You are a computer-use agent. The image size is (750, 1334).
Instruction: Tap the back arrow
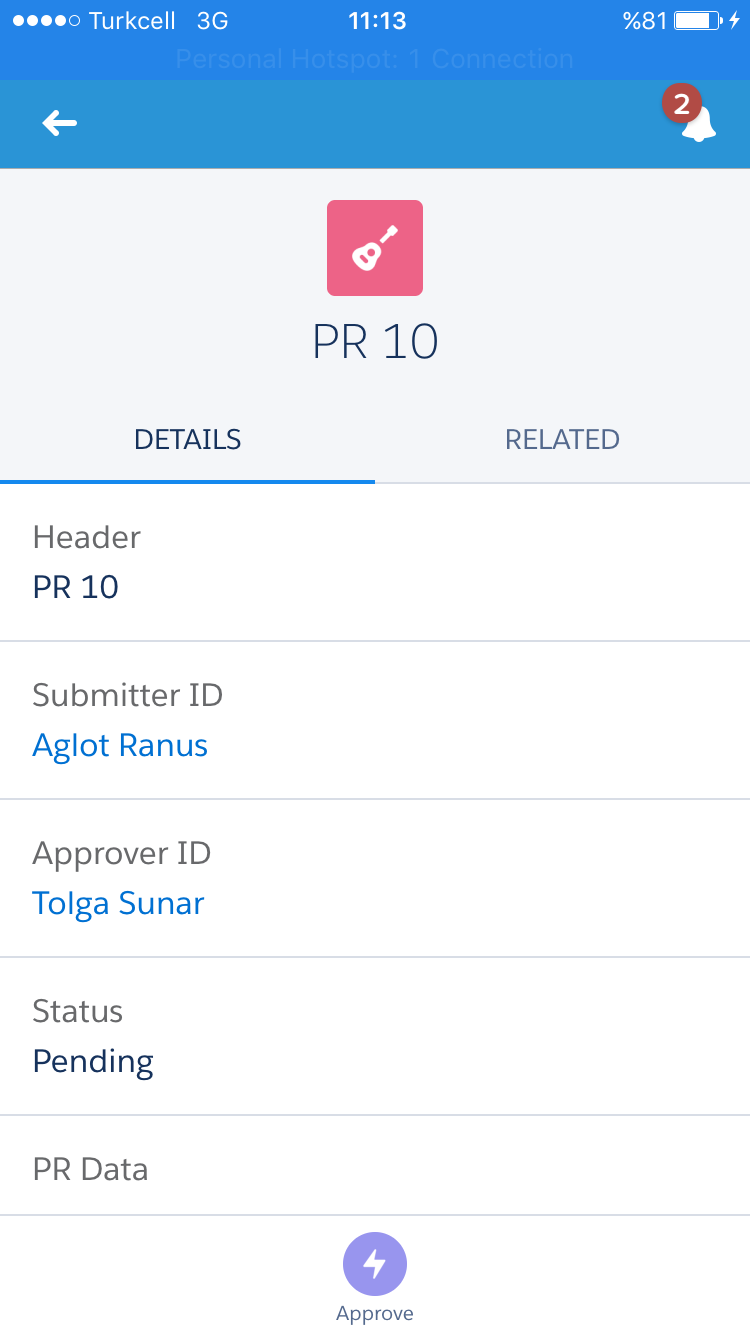pyautogui.click(x=60, y=123)
